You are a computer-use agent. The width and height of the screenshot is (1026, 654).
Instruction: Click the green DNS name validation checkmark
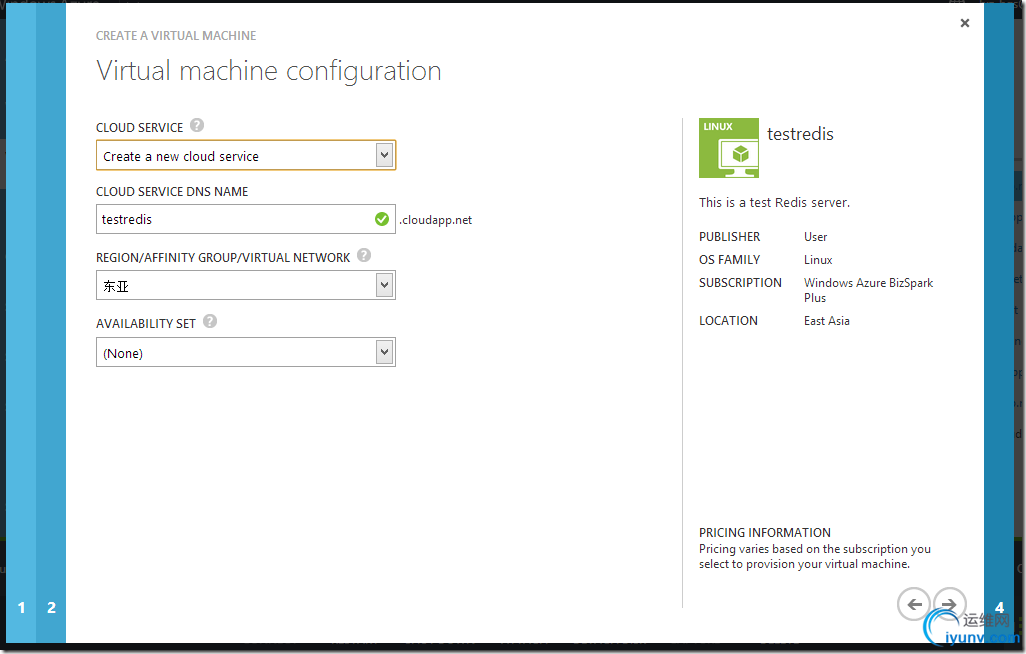click(x=382, y=219)
